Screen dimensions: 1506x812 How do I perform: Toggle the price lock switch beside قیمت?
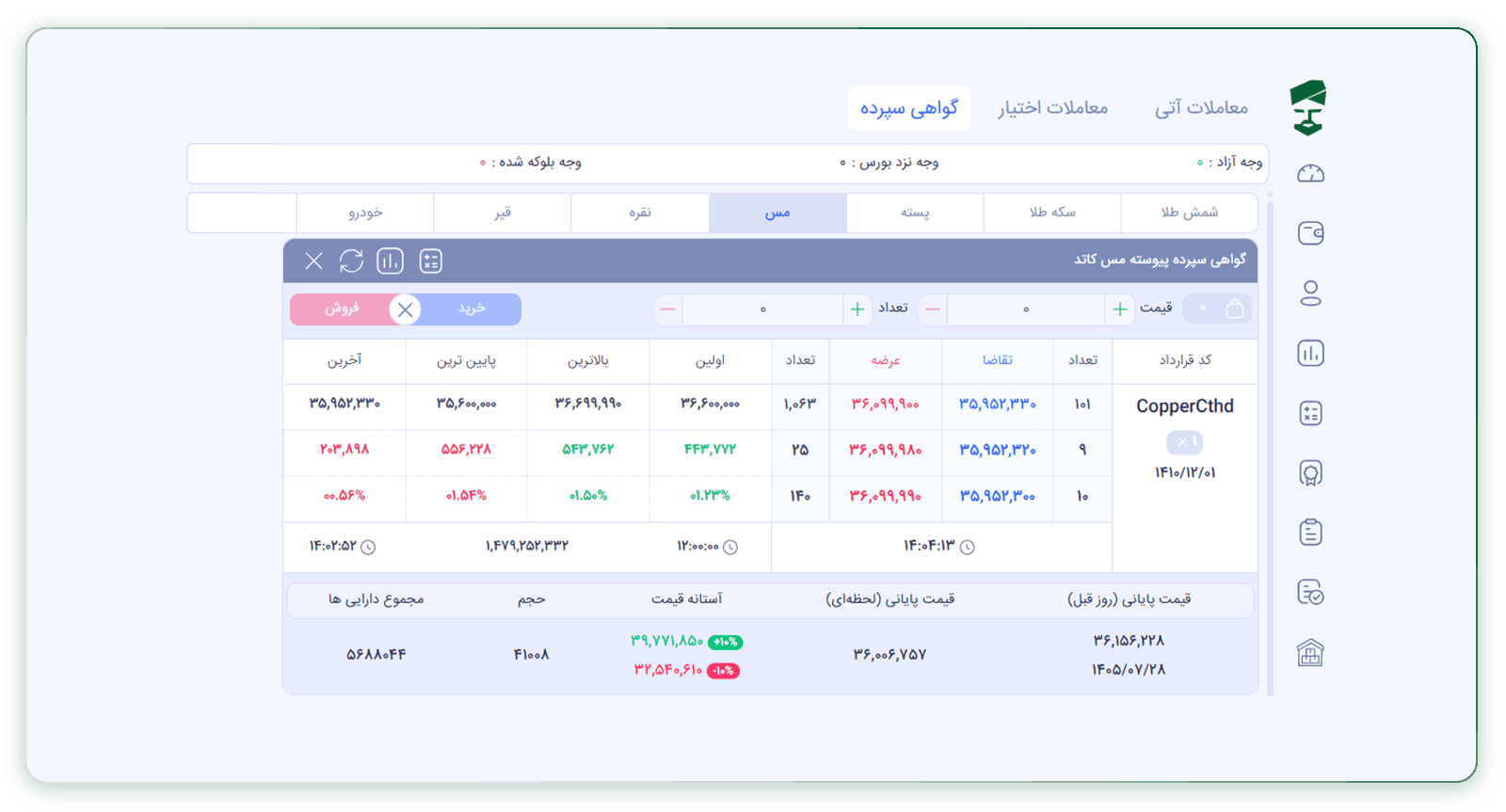coord(1217,309)
